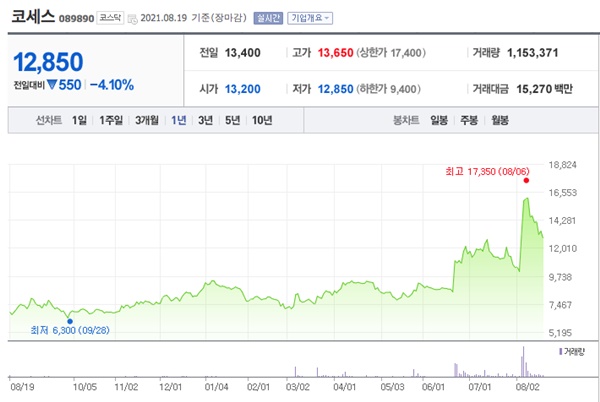The width and height of the screenshot is (600, 402).
Task: Switch to the 3개월 chart range
Action: tap(147, 120)
